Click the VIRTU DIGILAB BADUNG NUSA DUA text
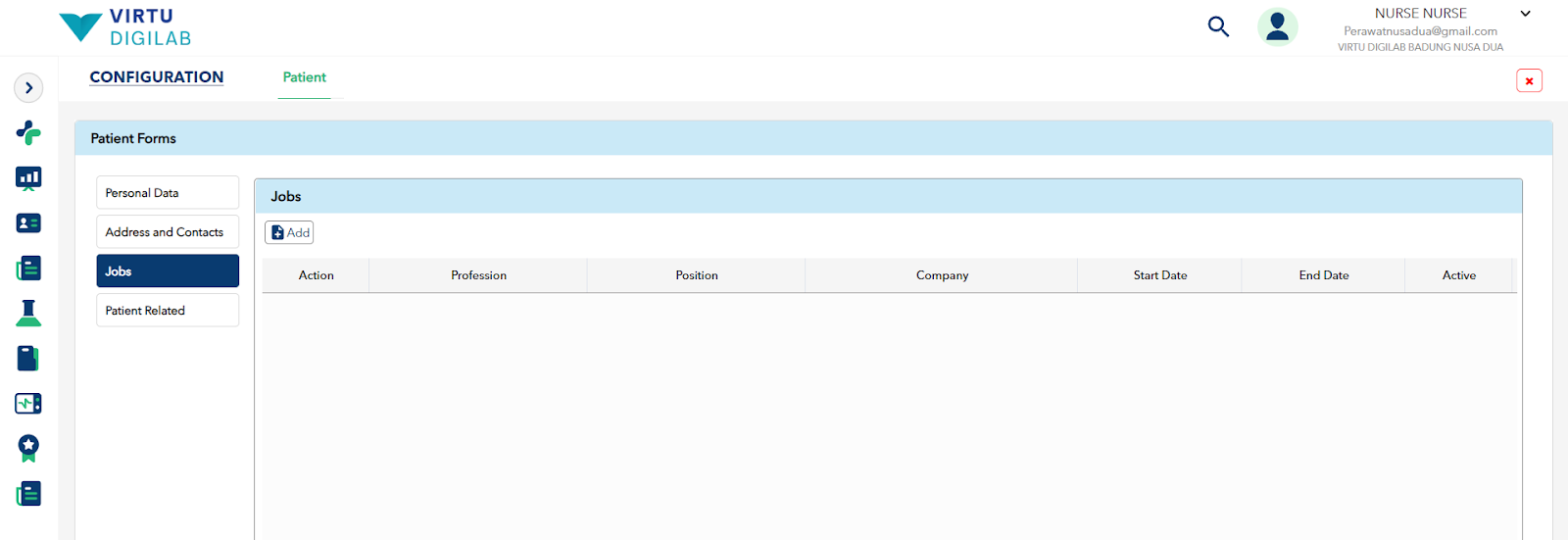Image resolution: width=1568 pixels, height=540 pixels. click(x=1420, y=47)
